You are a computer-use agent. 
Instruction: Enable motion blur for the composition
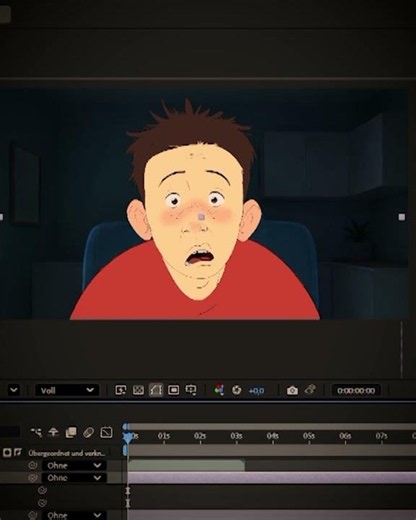[x=88, y=433]
